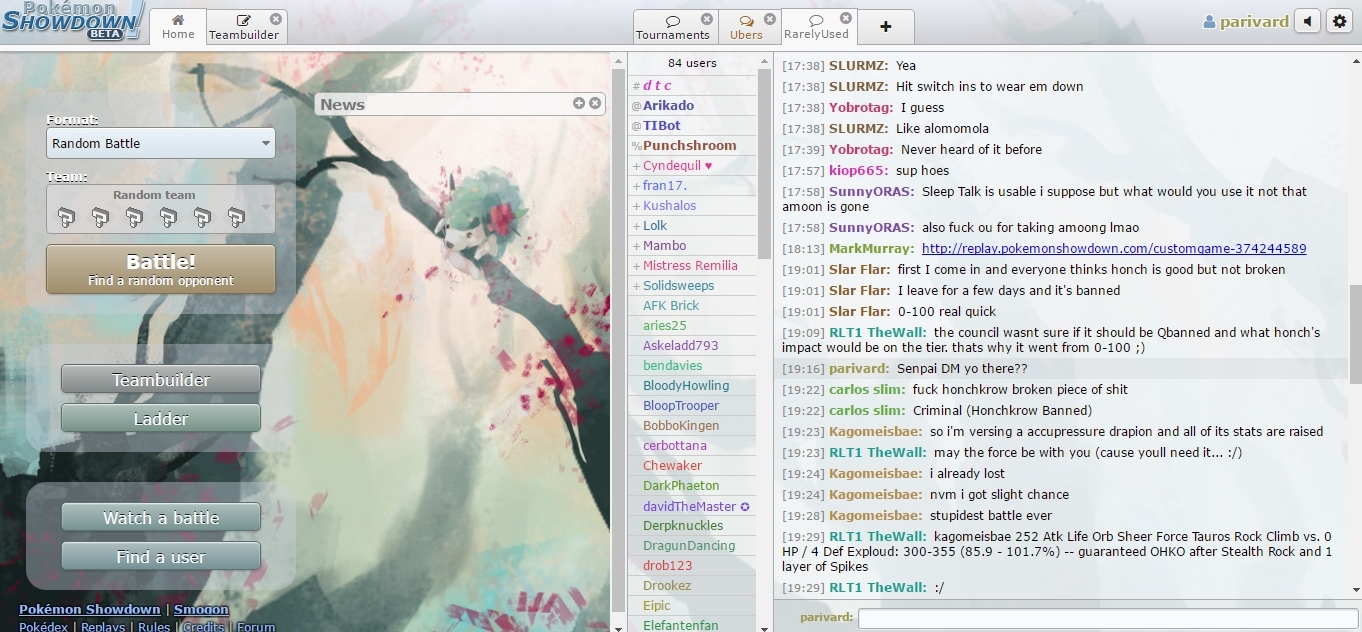1362x632 pixels.
Task: Select user BloopTrooper in user list
Action: tap(692, 405)
